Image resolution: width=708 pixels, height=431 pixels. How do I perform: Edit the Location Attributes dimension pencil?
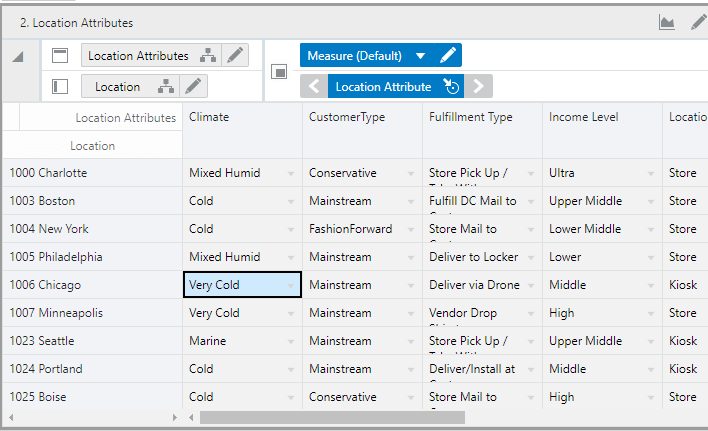coord(235,56)
